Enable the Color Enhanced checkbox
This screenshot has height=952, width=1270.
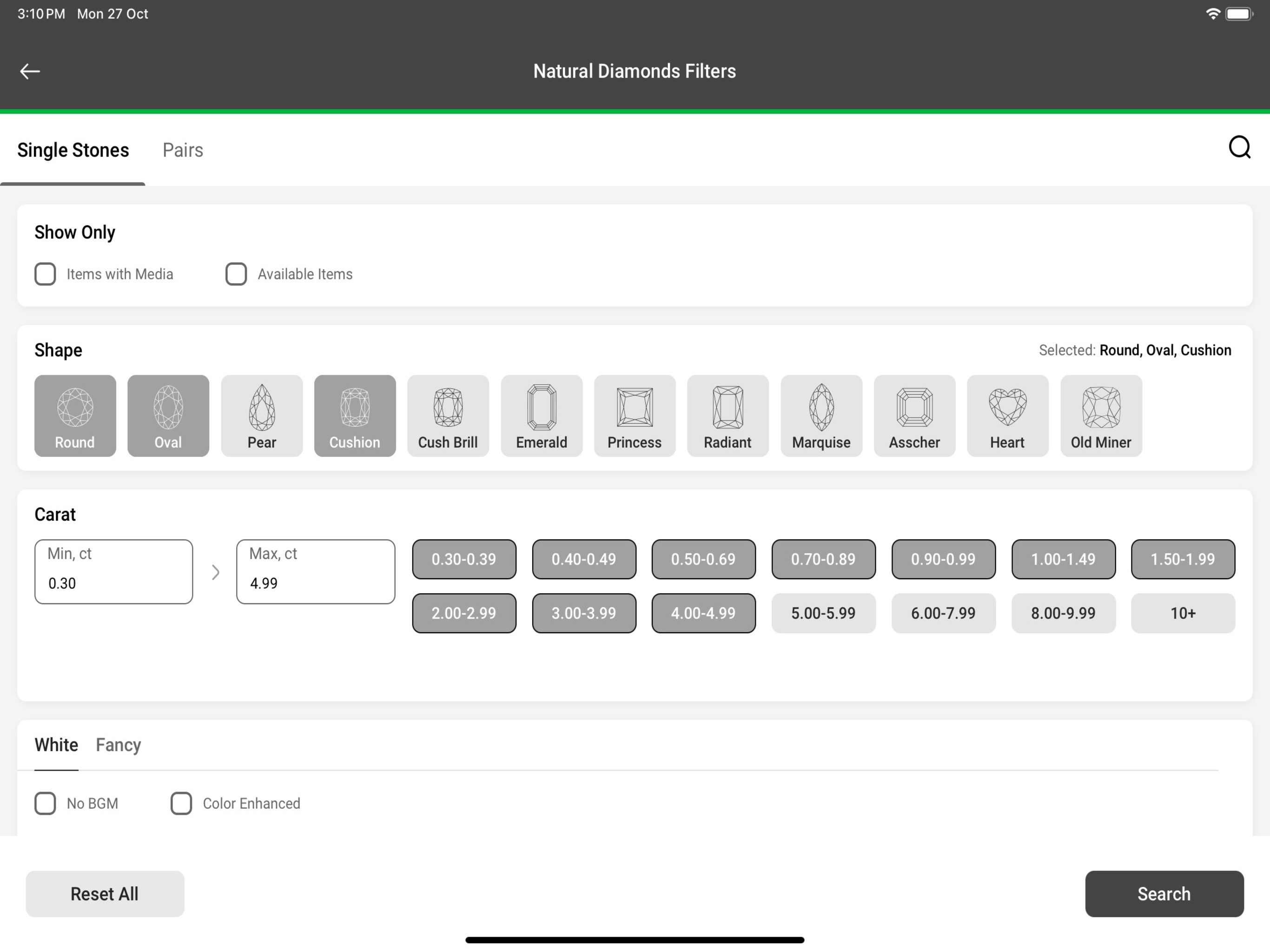coord(181,803)
